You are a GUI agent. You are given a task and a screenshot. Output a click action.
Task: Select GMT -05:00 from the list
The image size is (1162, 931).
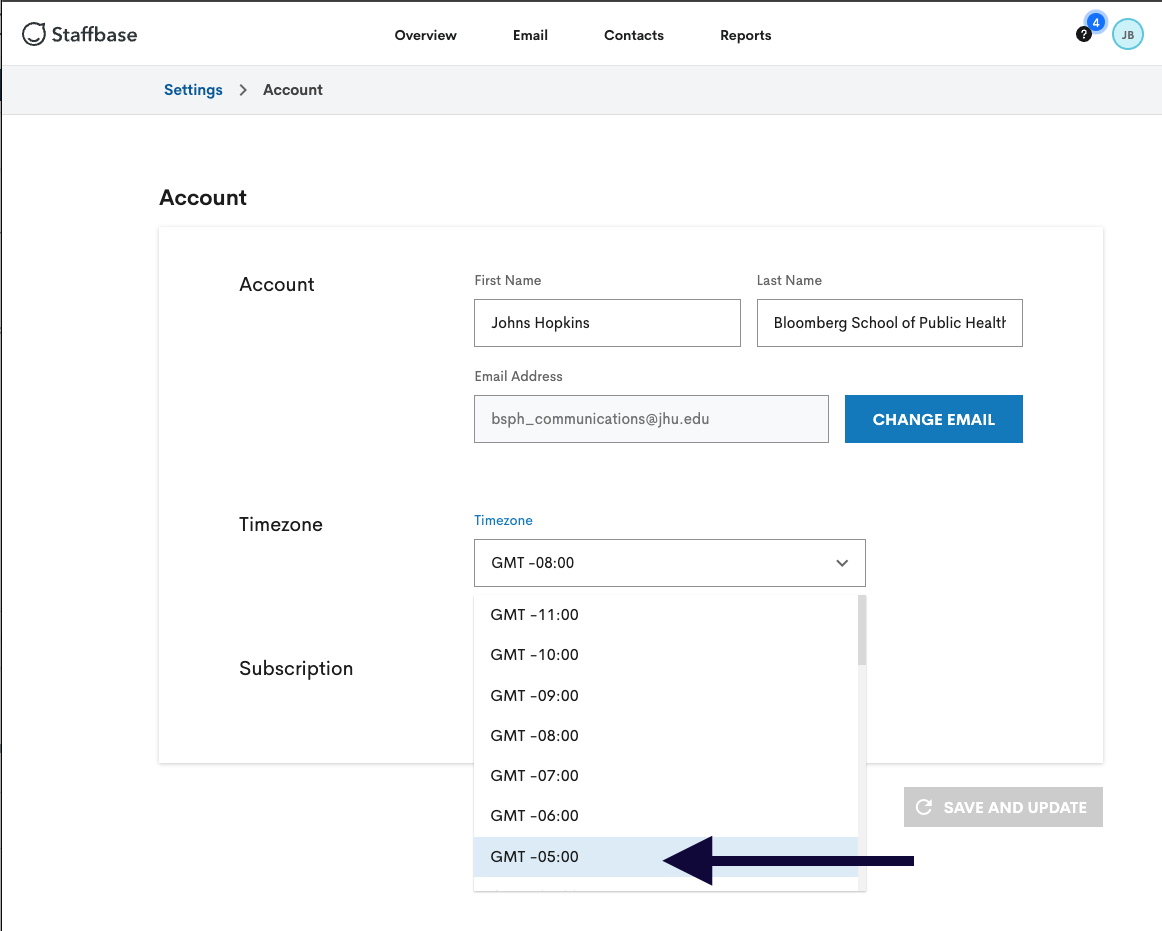coord(665,856)
